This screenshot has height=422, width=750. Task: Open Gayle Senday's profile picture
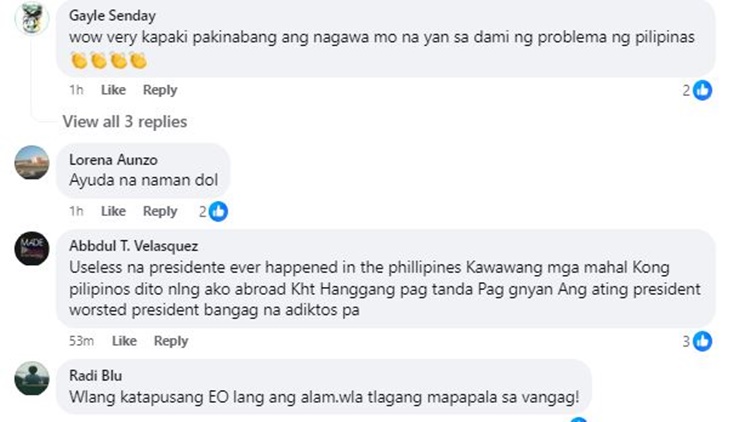click(x=32, y=18)
